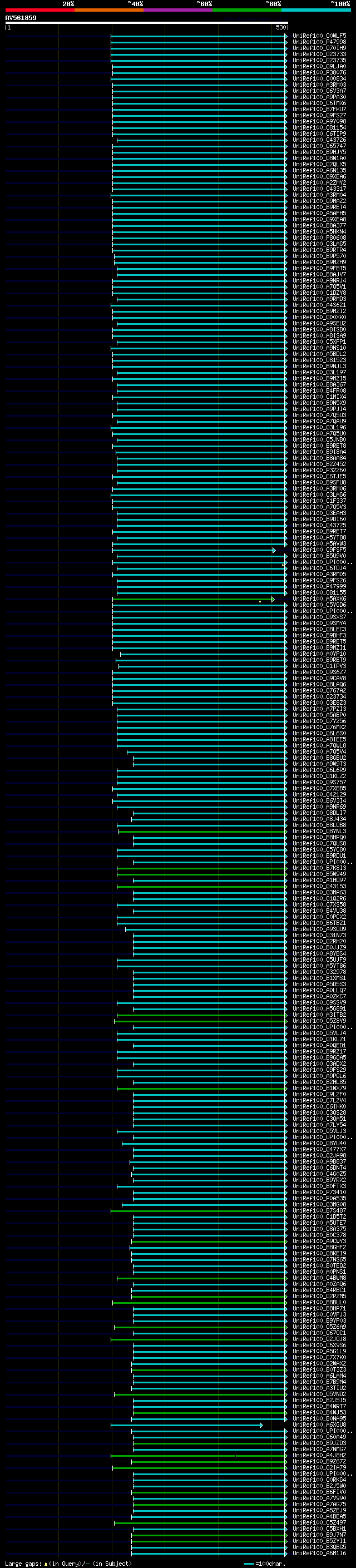Open hit UniRef100_B8HPQ0
The height and width of the screenshot is (1568, 356).
[319, 838]
